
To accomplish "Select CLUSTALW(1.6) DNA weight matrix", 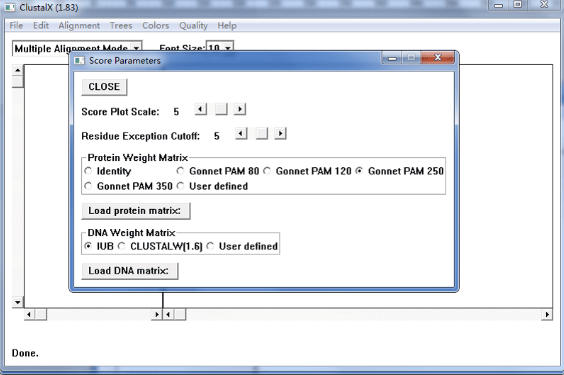I will [160, 246].
